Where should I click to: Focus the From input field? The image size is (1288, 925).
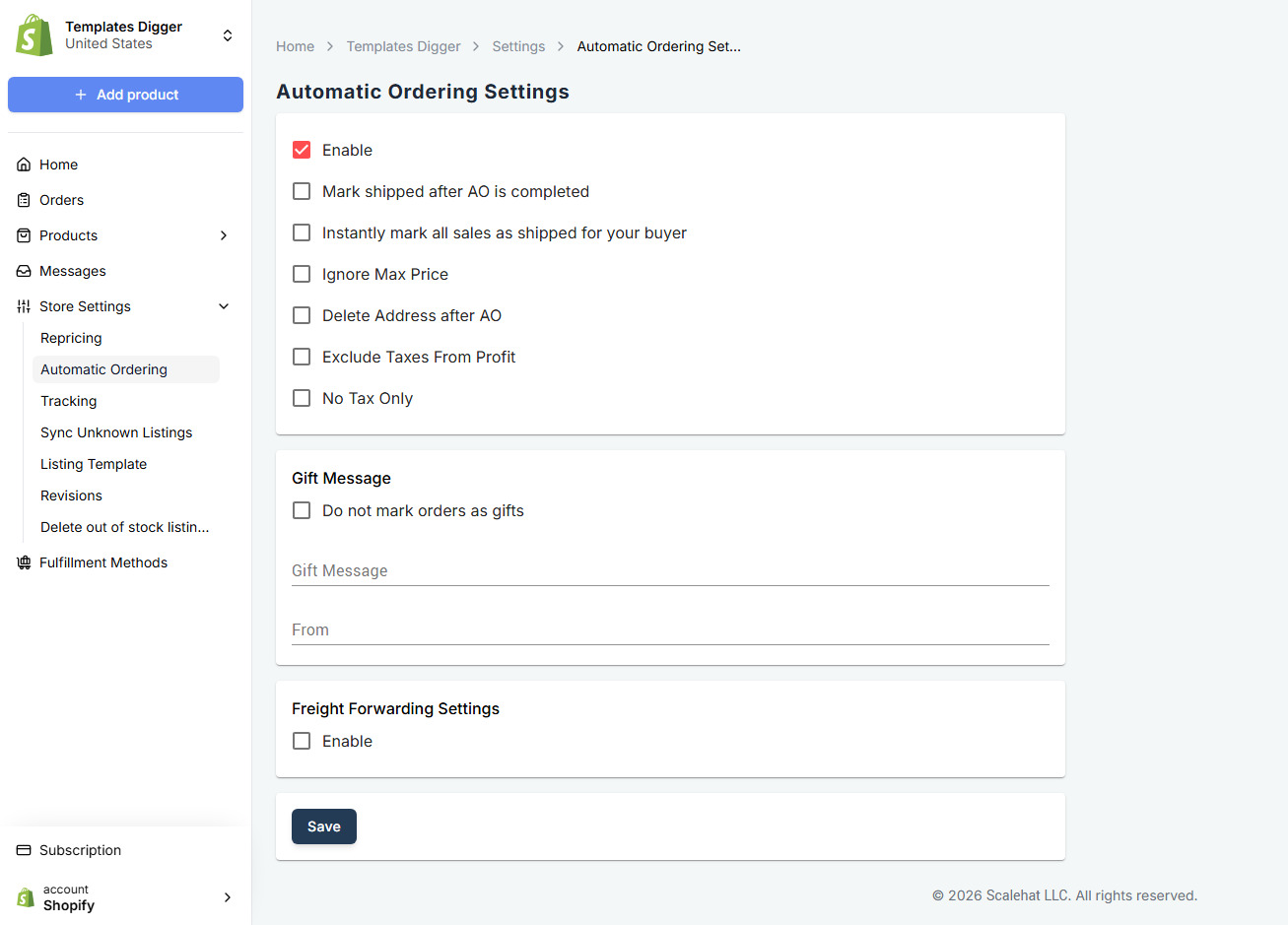[670, 629]
